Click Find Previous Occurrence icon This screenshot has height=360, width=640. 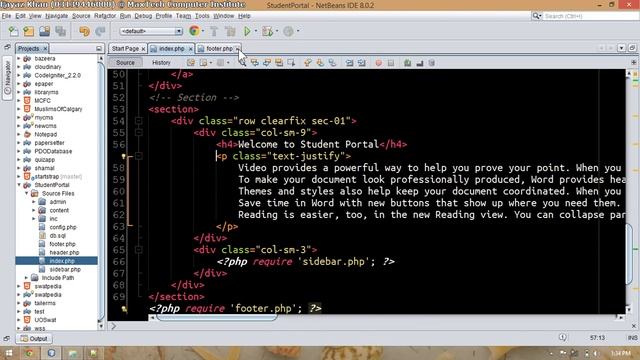pyautogui.click(x=255, y=63)
